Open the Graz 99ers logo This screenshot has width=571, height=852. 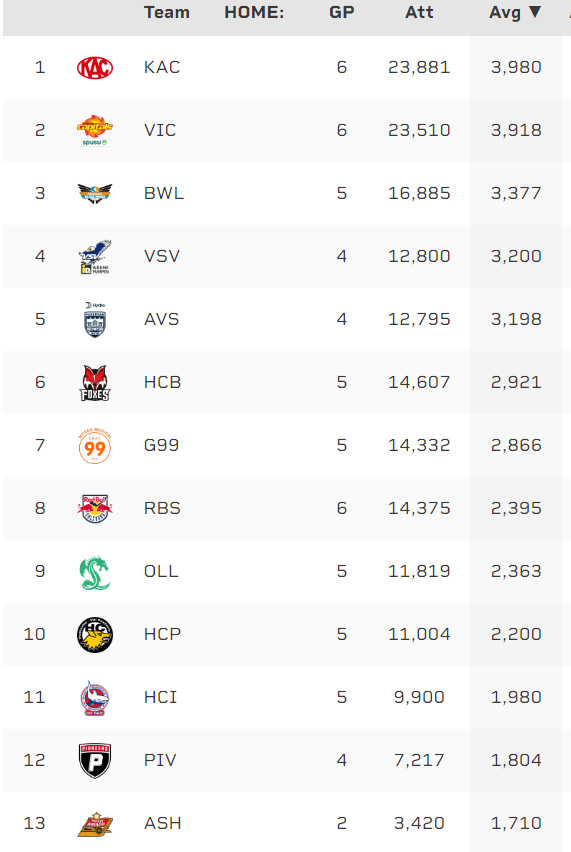pos(95,446)
